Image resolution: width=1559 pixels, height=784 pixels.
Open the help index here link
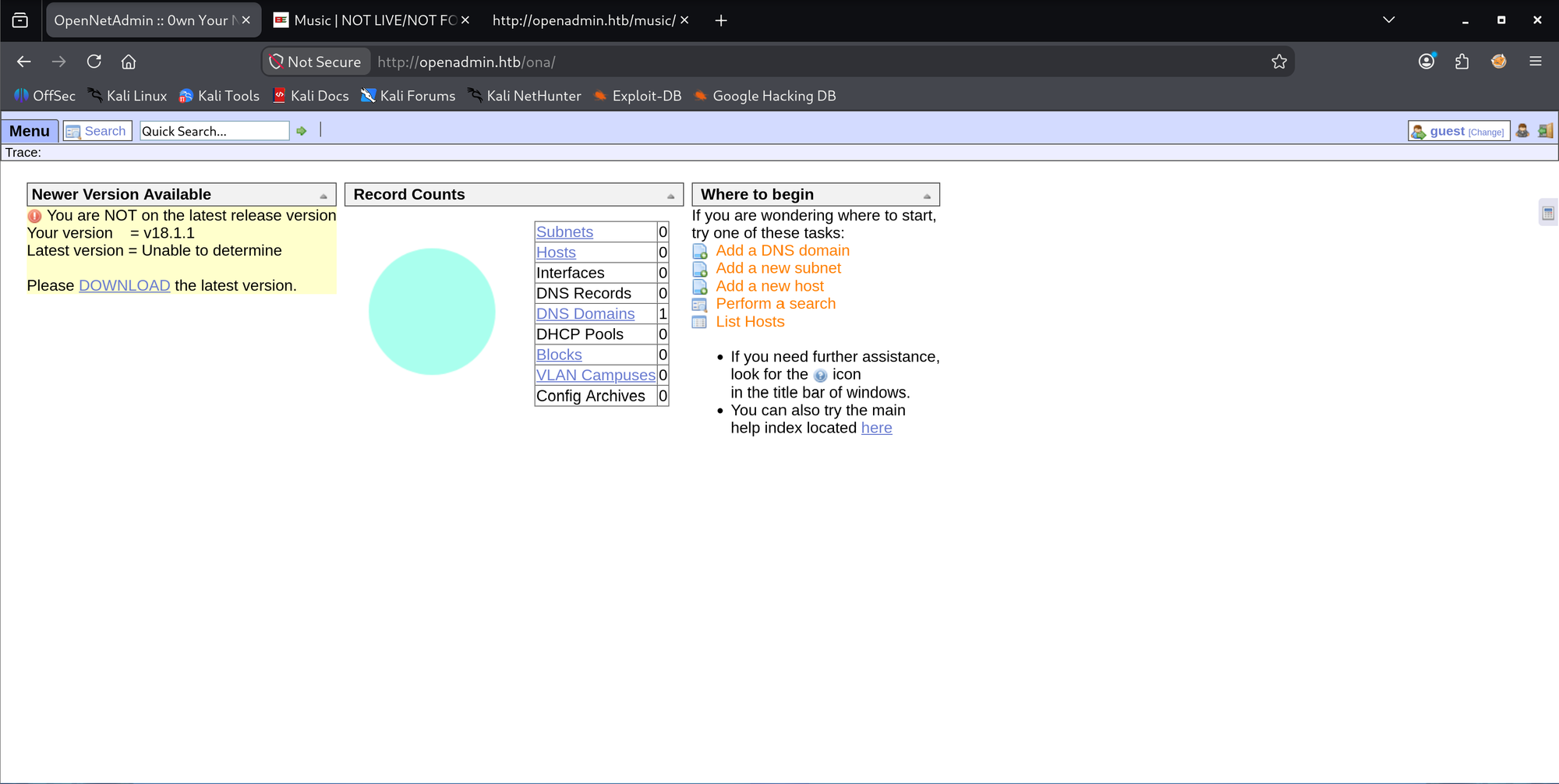(876, 429)
